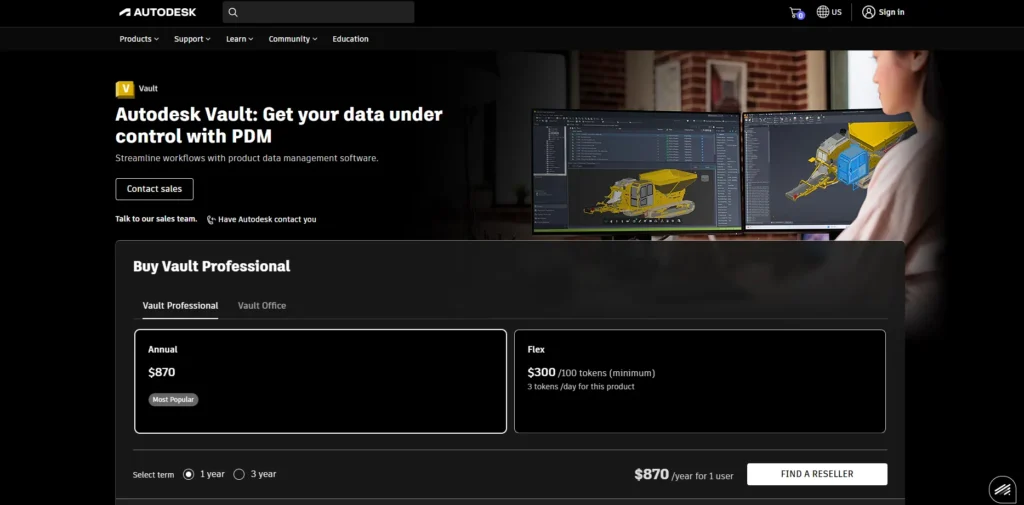Click the Select term label
This screenshot has height=505, width=1024.
[153, 475]
